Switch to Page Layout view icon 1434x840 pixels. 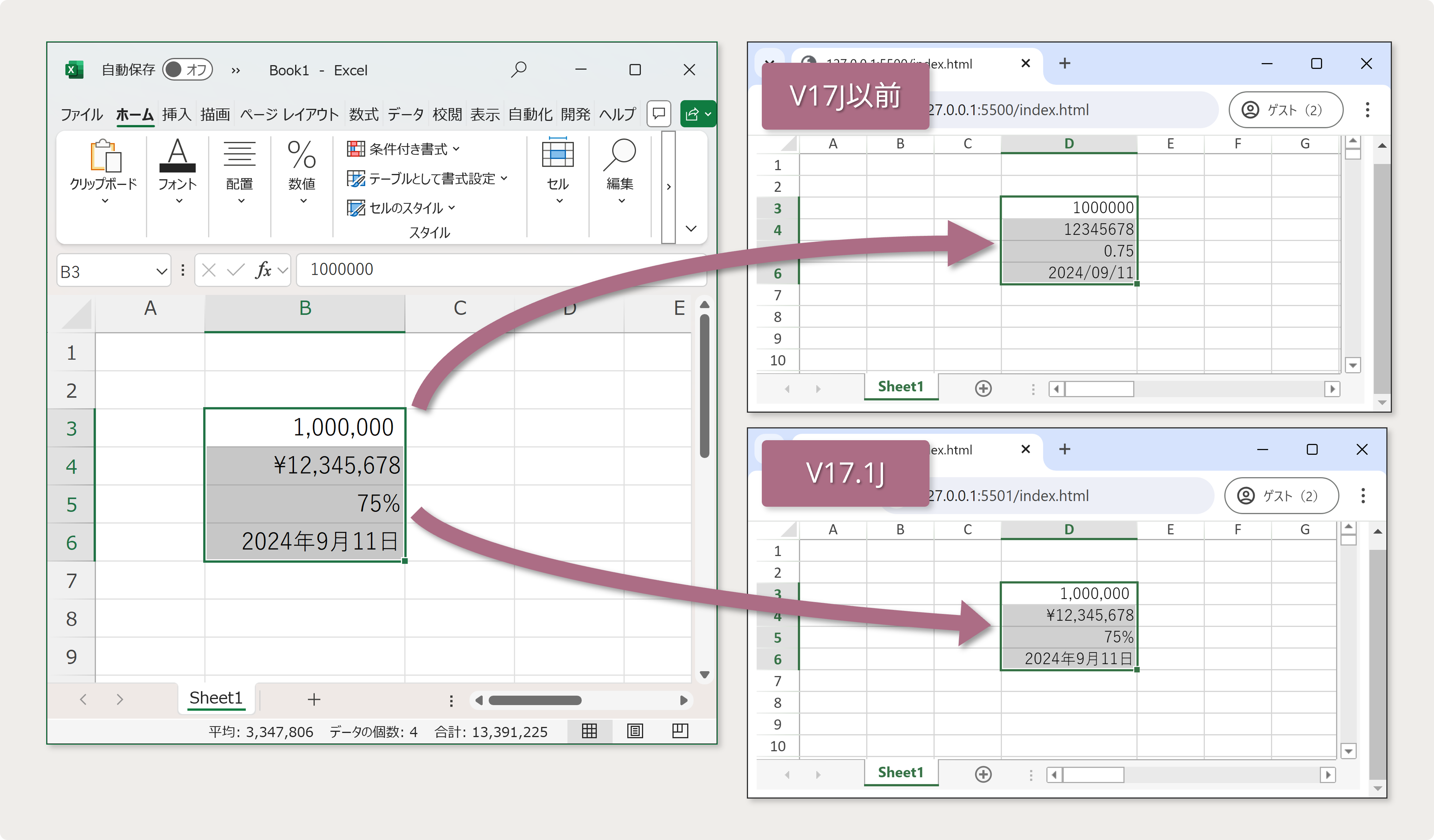(635, 731)
